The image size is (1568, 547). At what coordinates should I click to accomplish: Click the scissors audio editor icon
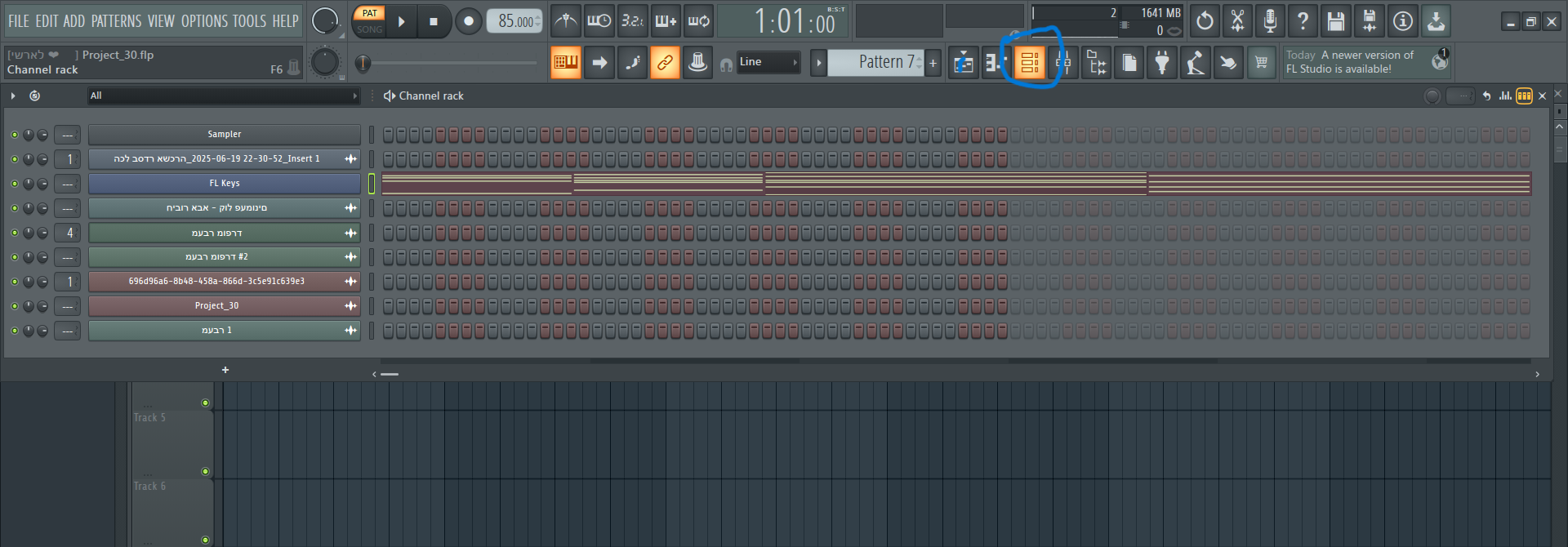click(x=1237, y=21)
